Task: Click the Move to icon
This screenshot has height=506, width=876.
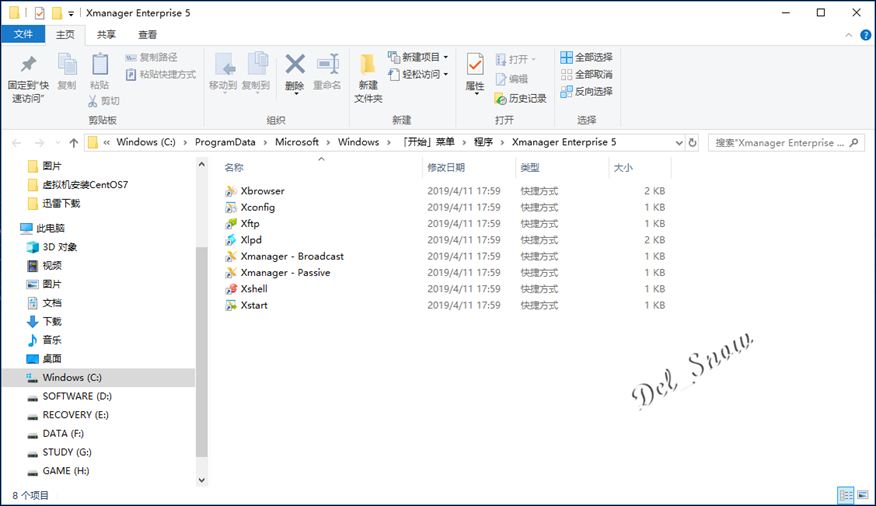Action: (x=223, y=65)
